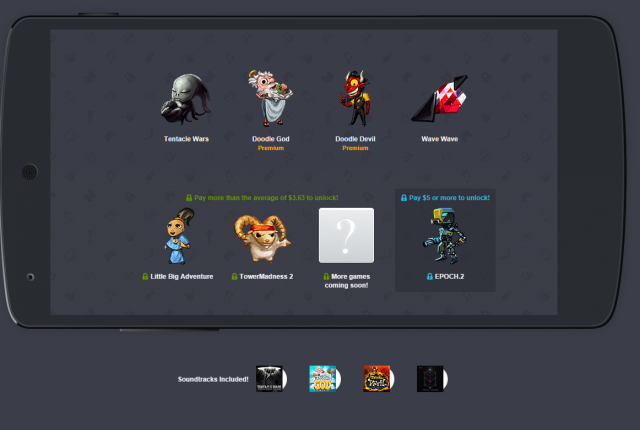
Task: Click the Doodle Devil red character icon
Action: (x=356, y=98)
